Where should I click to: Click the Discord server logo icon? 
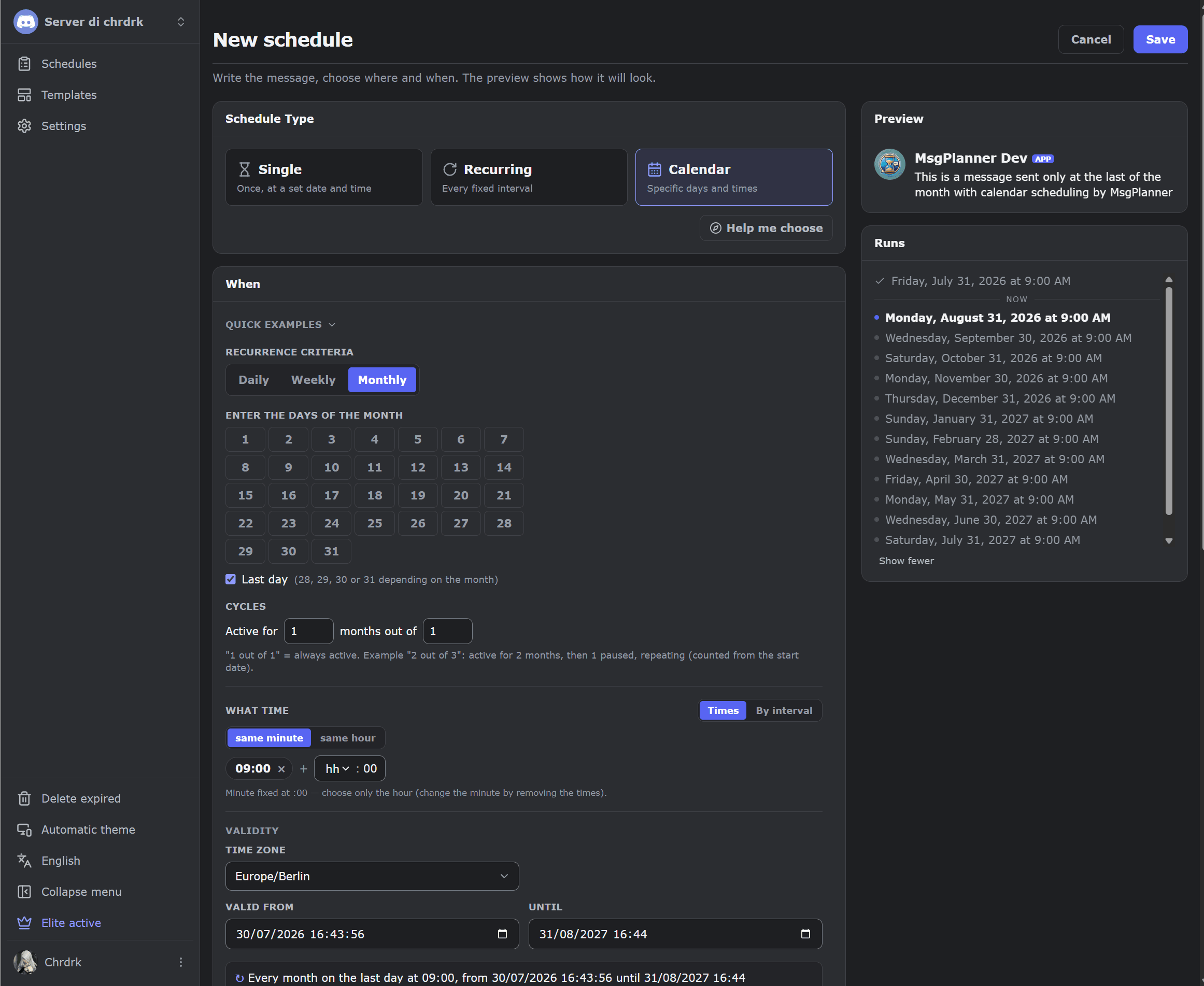pyautogui.click(x=25, y=22)
